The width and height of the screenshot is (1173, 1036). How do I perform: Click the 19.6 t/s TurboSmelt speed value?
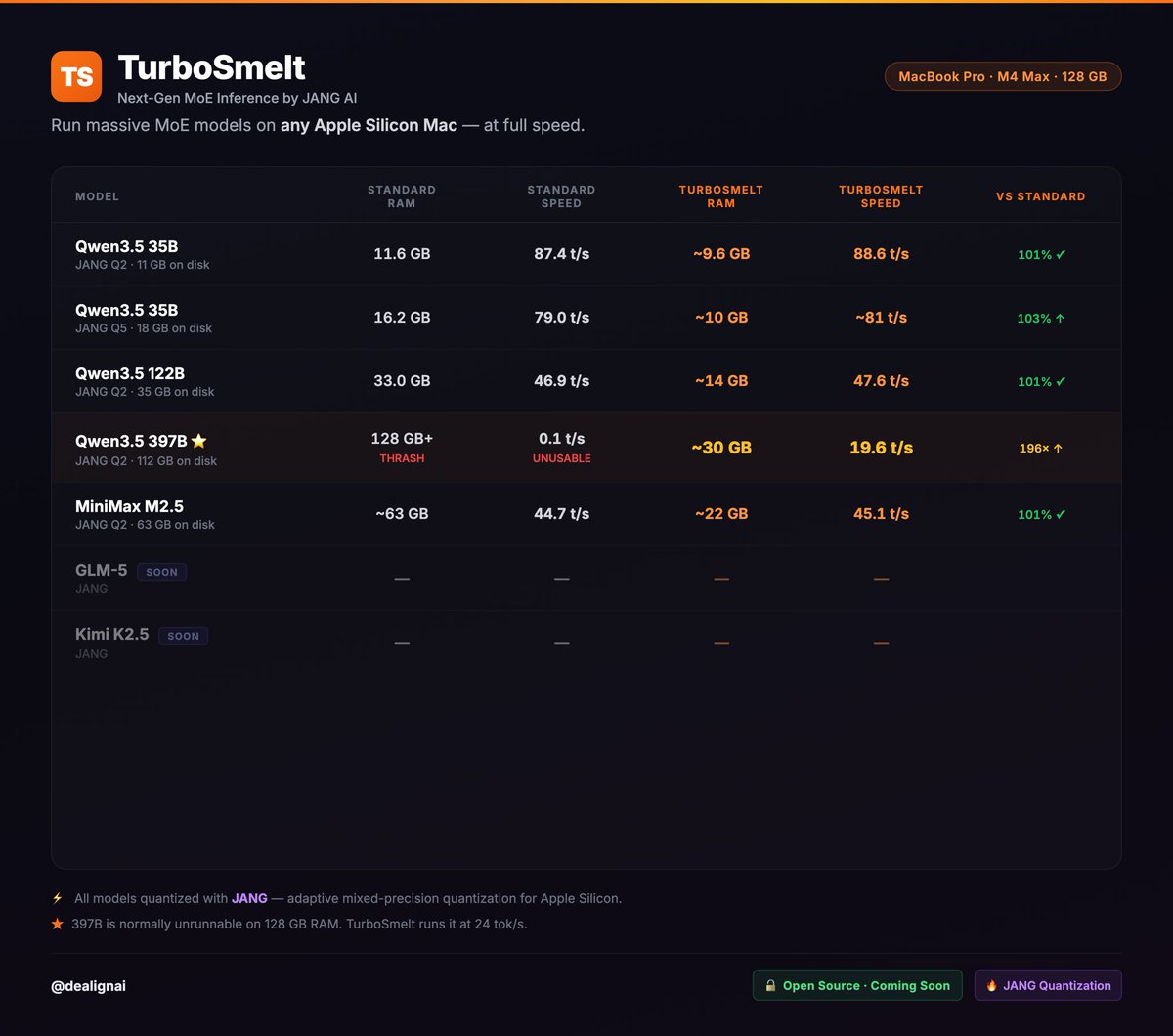(881, 448)
